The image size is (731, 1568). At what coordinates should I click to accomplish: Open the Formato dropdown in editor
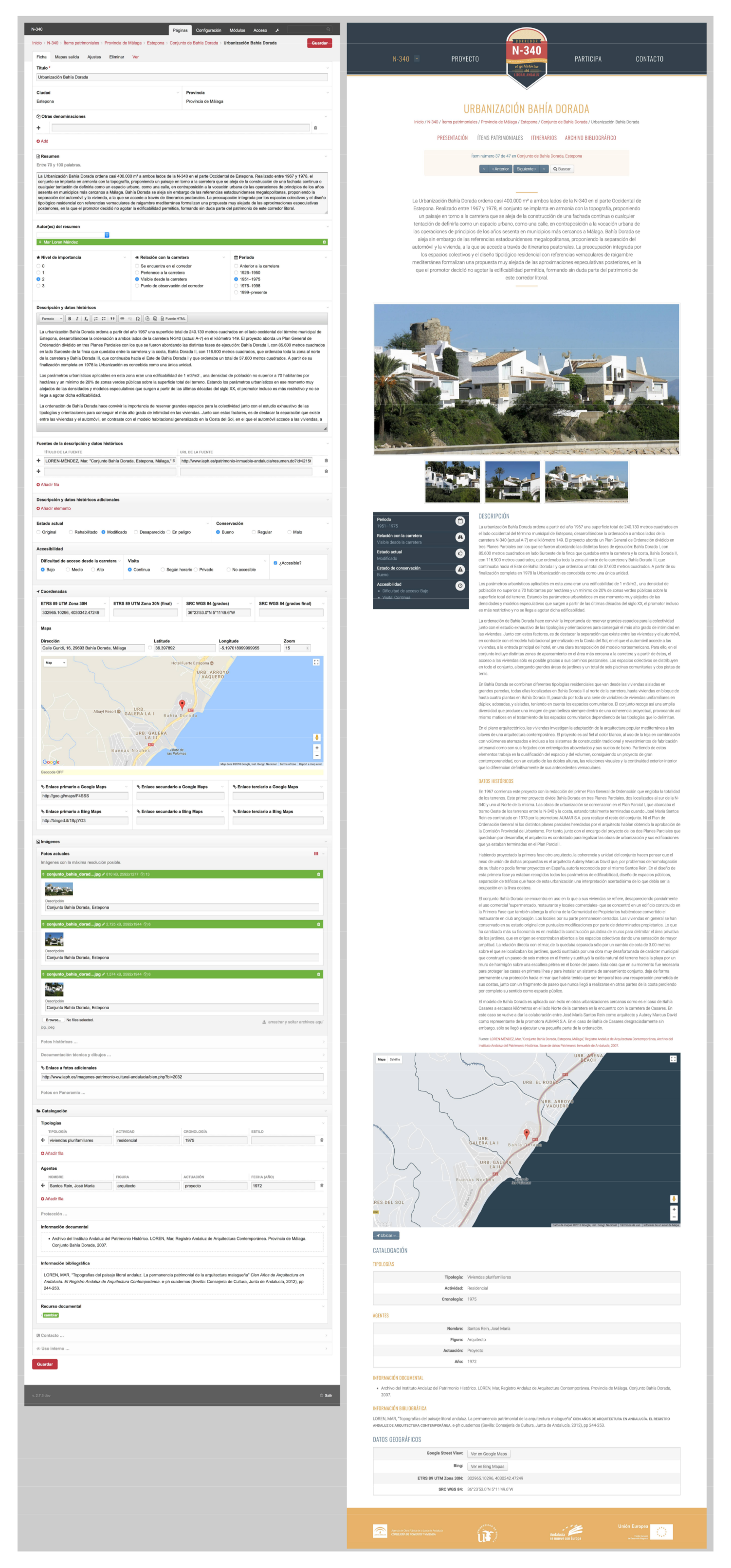pyautogui.click(x=51, y=318)
